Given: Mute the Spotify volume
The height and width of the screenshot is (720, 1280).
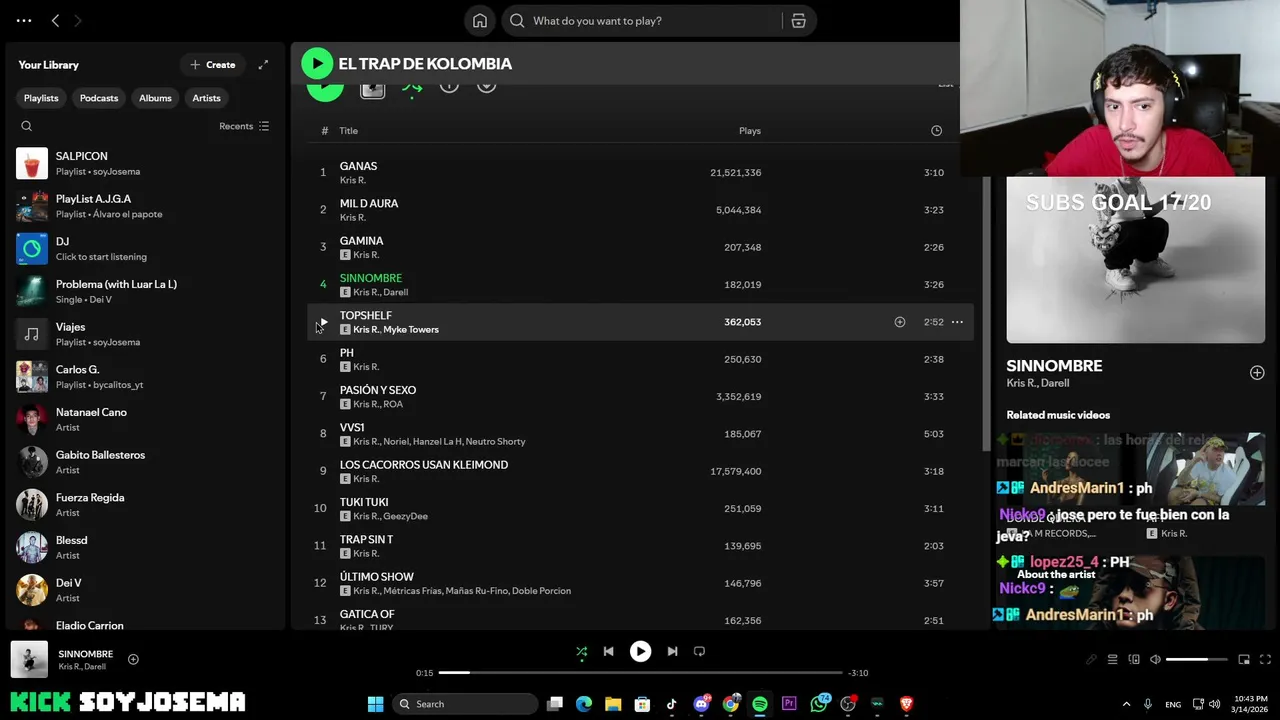Looking at the screenshot, I should (1155, 660).
